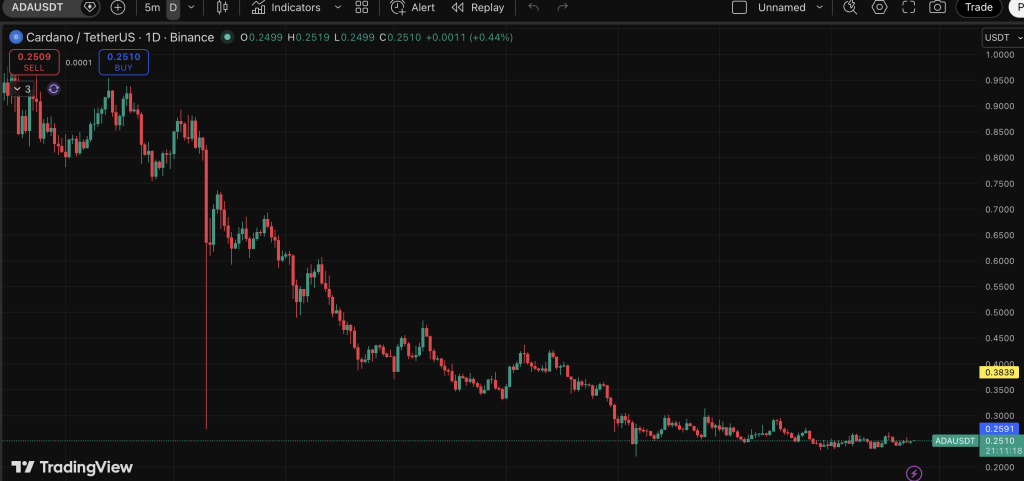The width and height of the screenshot is (1024, 481).
Task: Click the green ADAUSDT price line tag
Action: click(x=954, y=441)
